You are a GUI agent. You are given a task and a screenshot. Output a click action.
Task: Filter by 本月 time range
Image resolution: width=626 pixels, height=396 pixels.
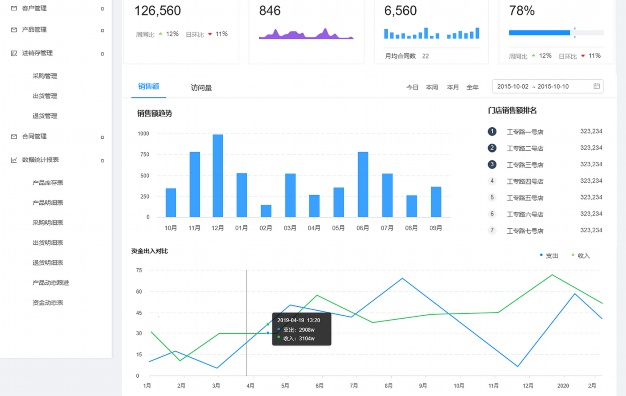[452, 87]
